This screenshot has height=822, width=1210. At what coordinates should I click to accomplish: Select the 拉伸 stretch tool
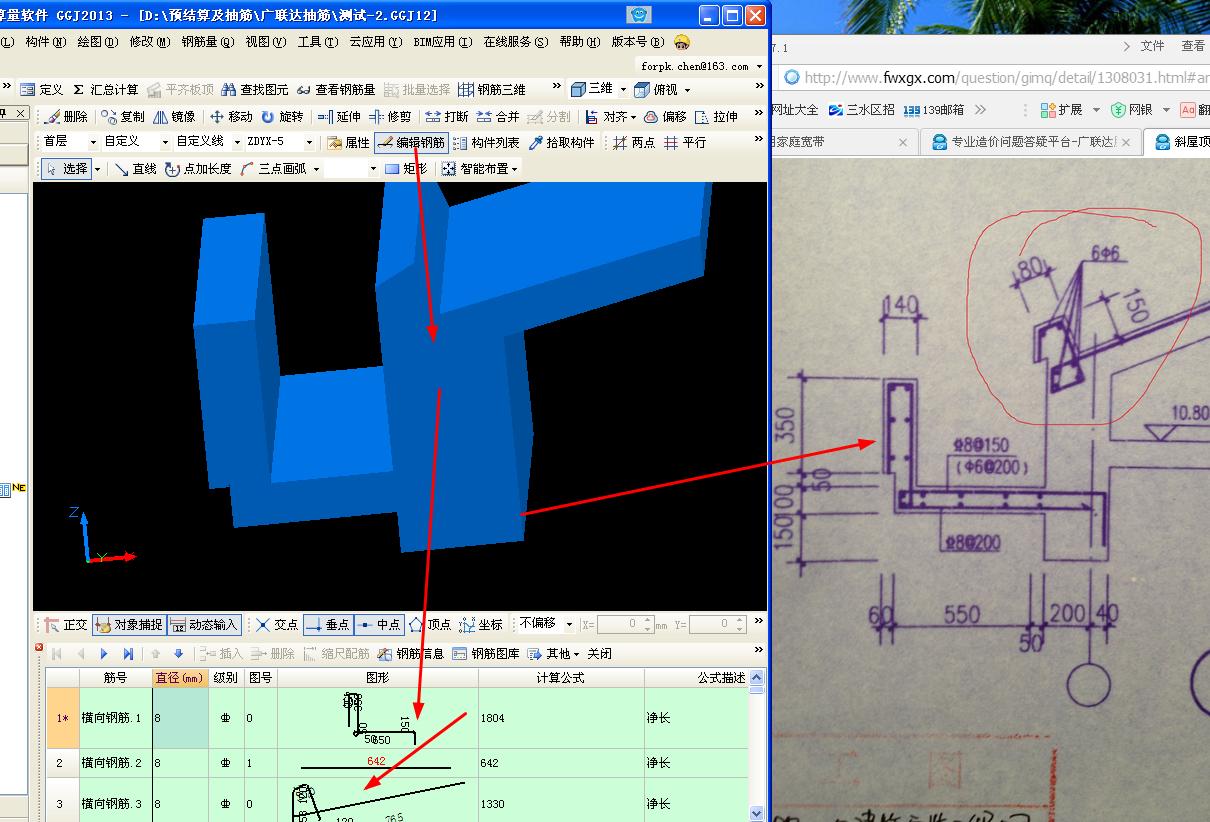coord(716,117)
